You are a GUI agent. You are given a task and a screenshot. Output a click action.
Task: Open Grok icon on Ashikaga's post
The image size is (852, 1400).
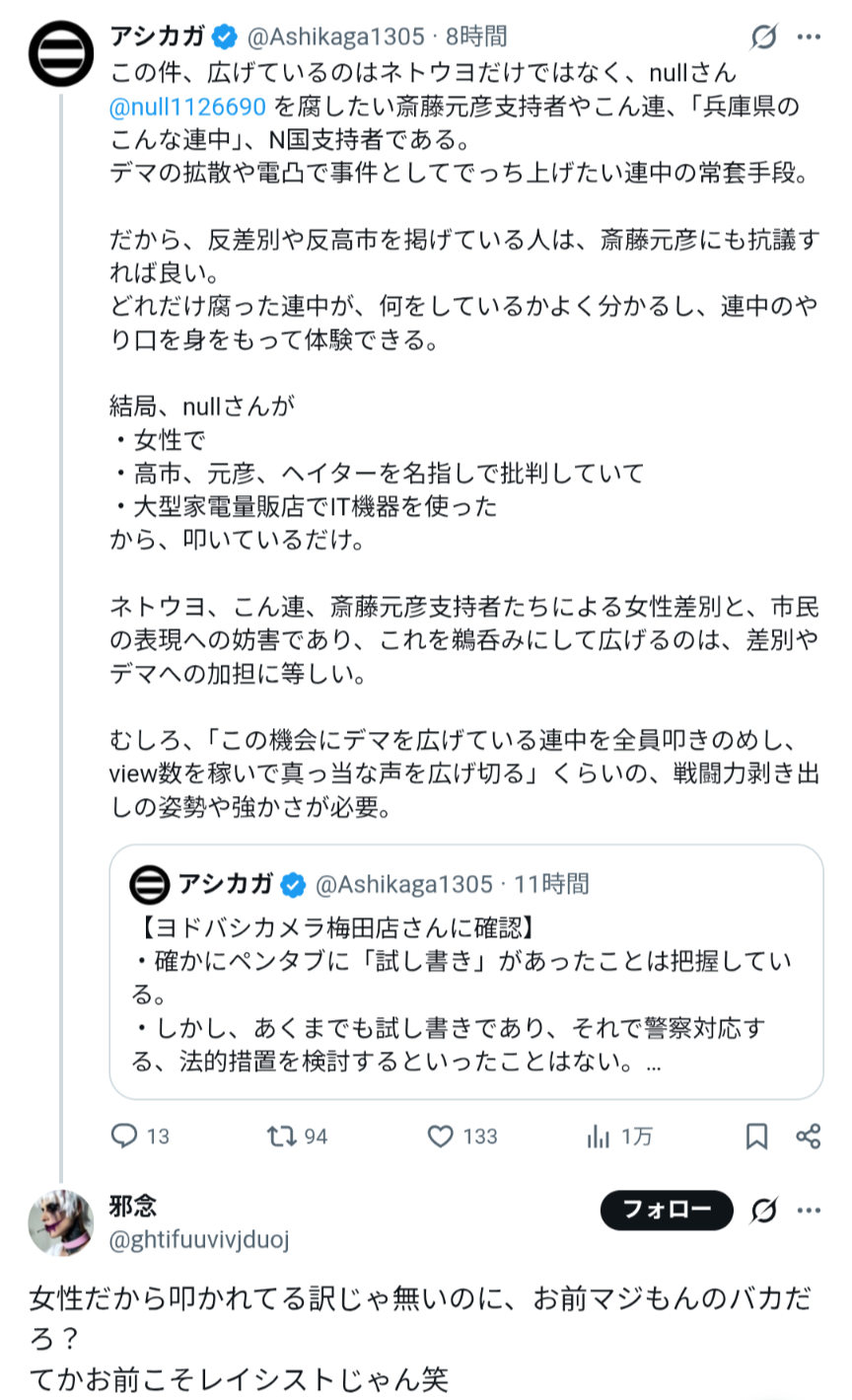point(763,37)
